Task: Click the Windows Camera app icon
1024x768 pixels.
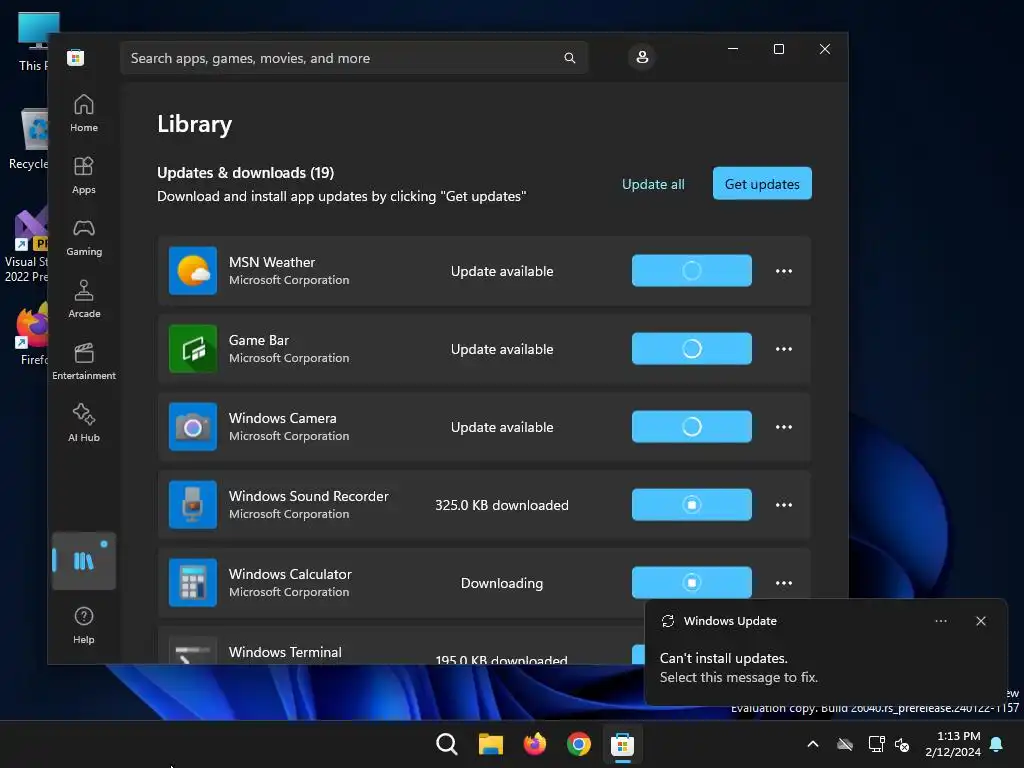Action: (193, 426)
